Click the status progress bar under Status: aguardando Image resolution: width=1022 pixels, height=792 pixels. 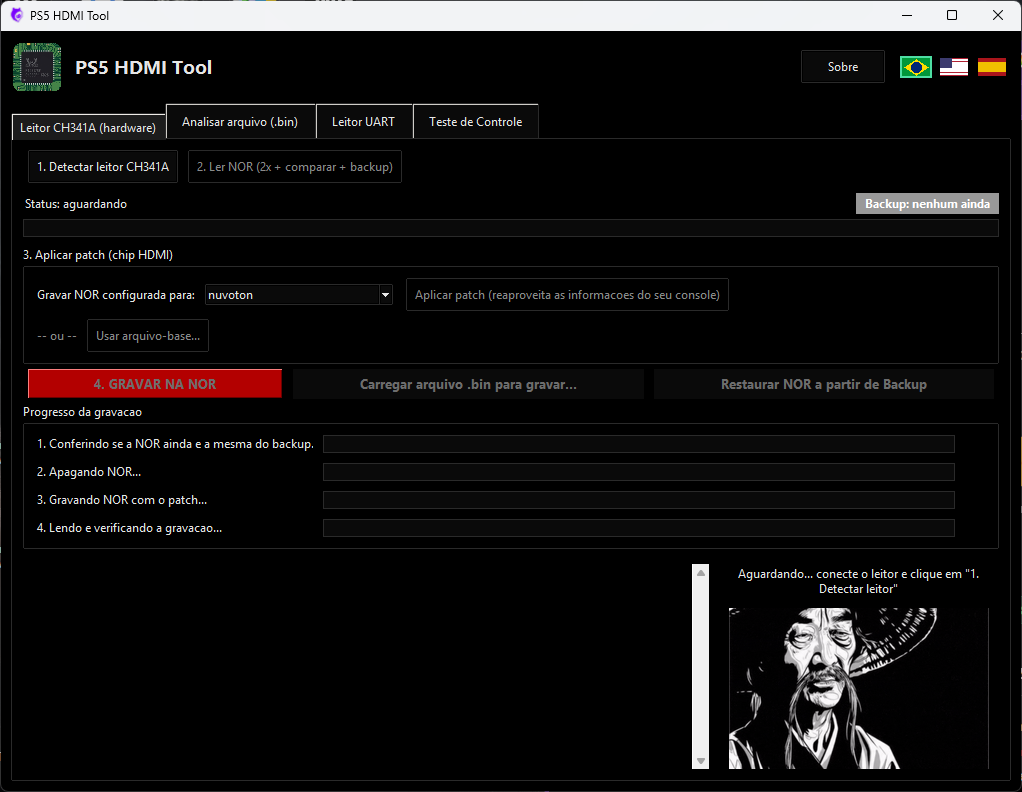tap(511, 228)
